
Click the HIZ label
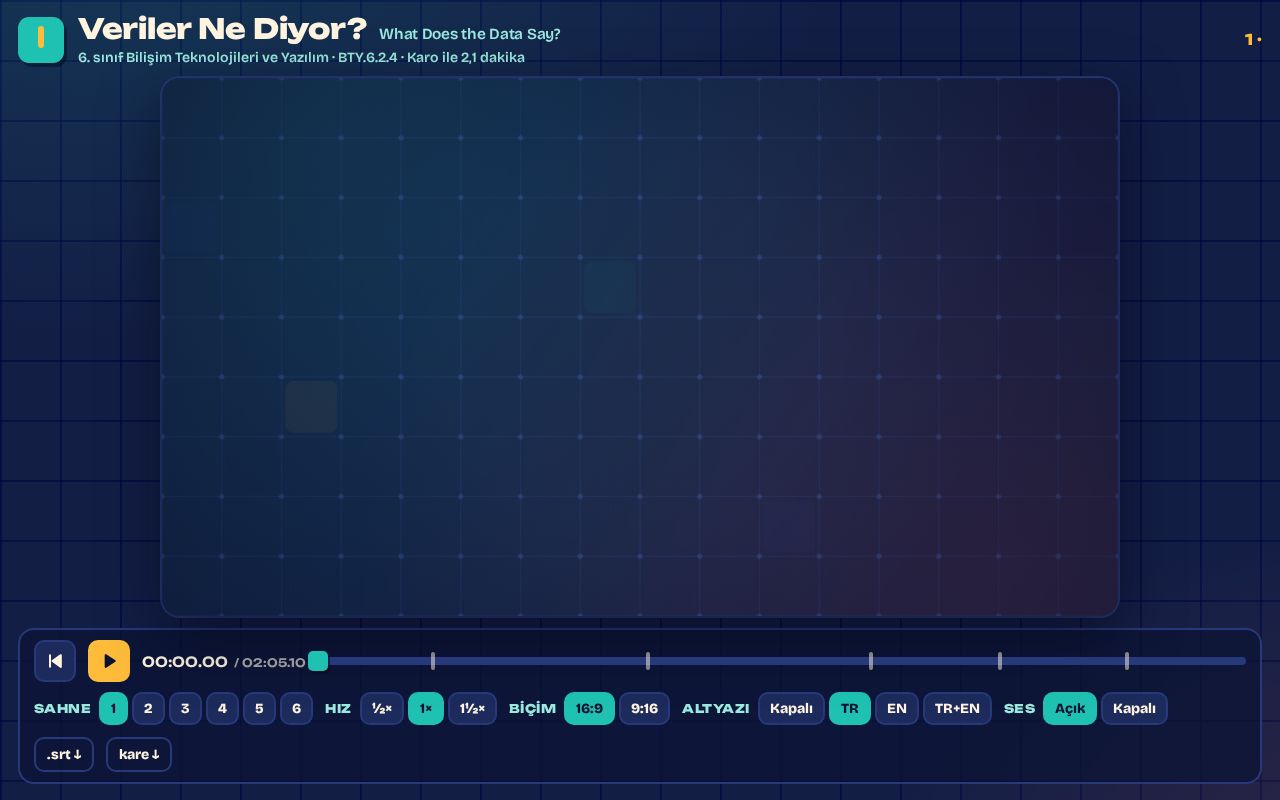pyautogui.click(x=338, y=708)
